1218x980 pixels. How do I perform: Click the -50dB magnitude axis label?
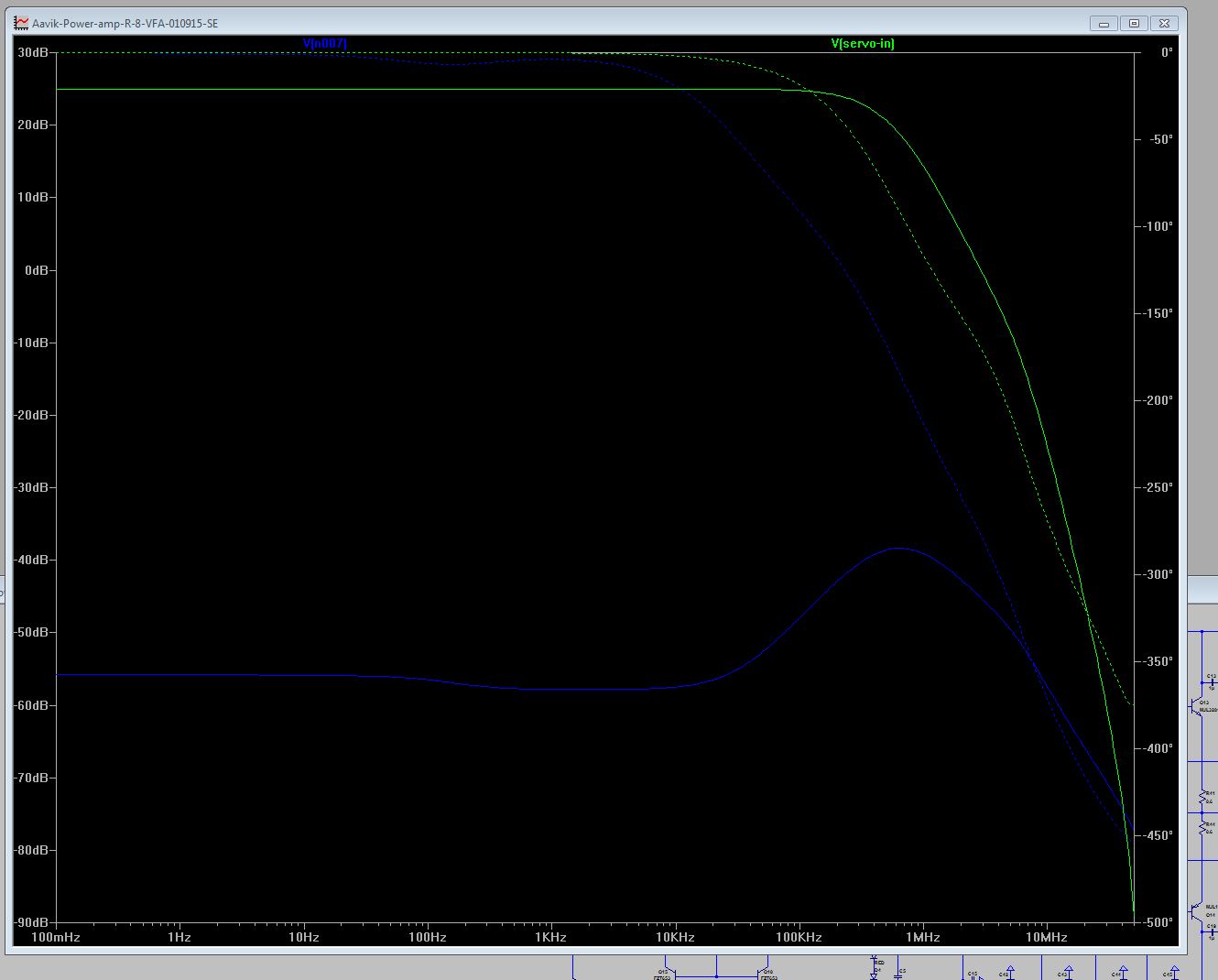(31, 632)
